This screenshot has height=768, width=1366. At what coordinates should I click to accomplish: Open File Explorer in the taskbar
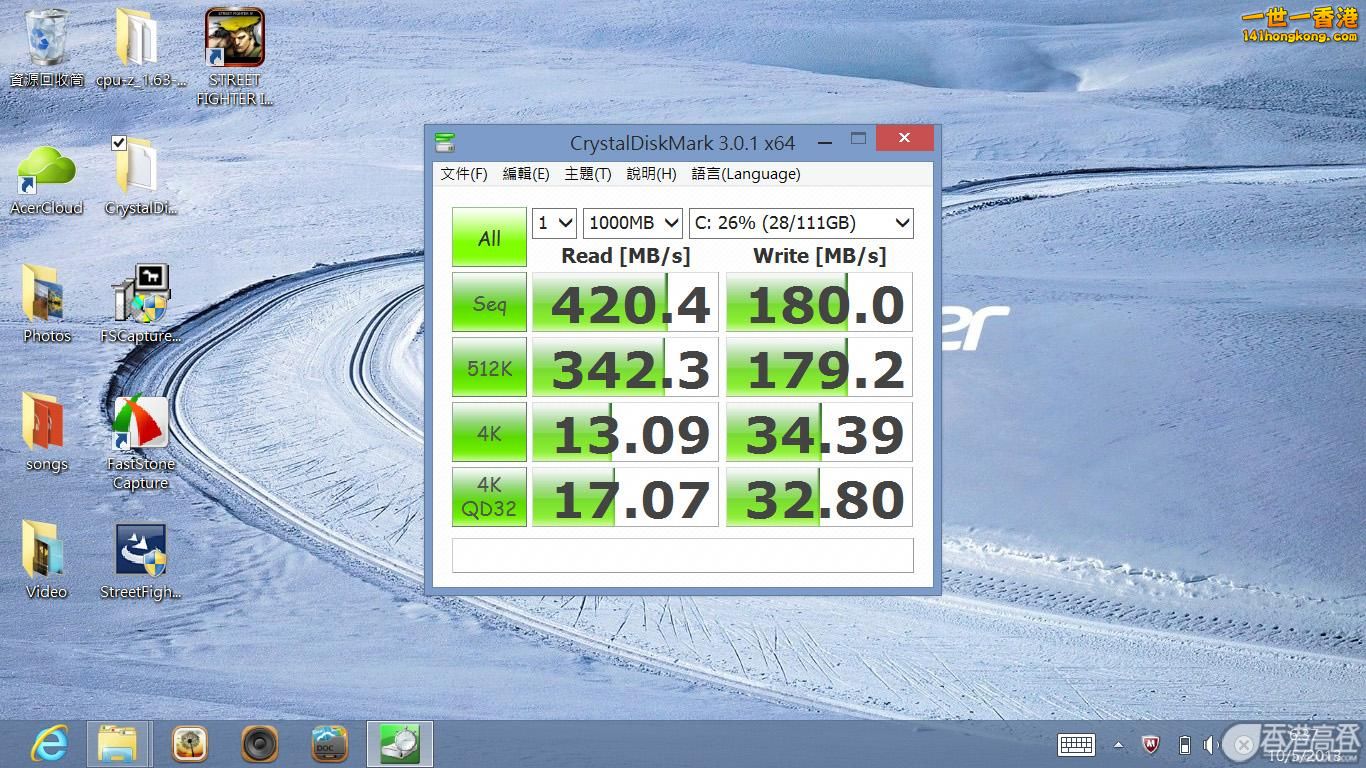118,744
